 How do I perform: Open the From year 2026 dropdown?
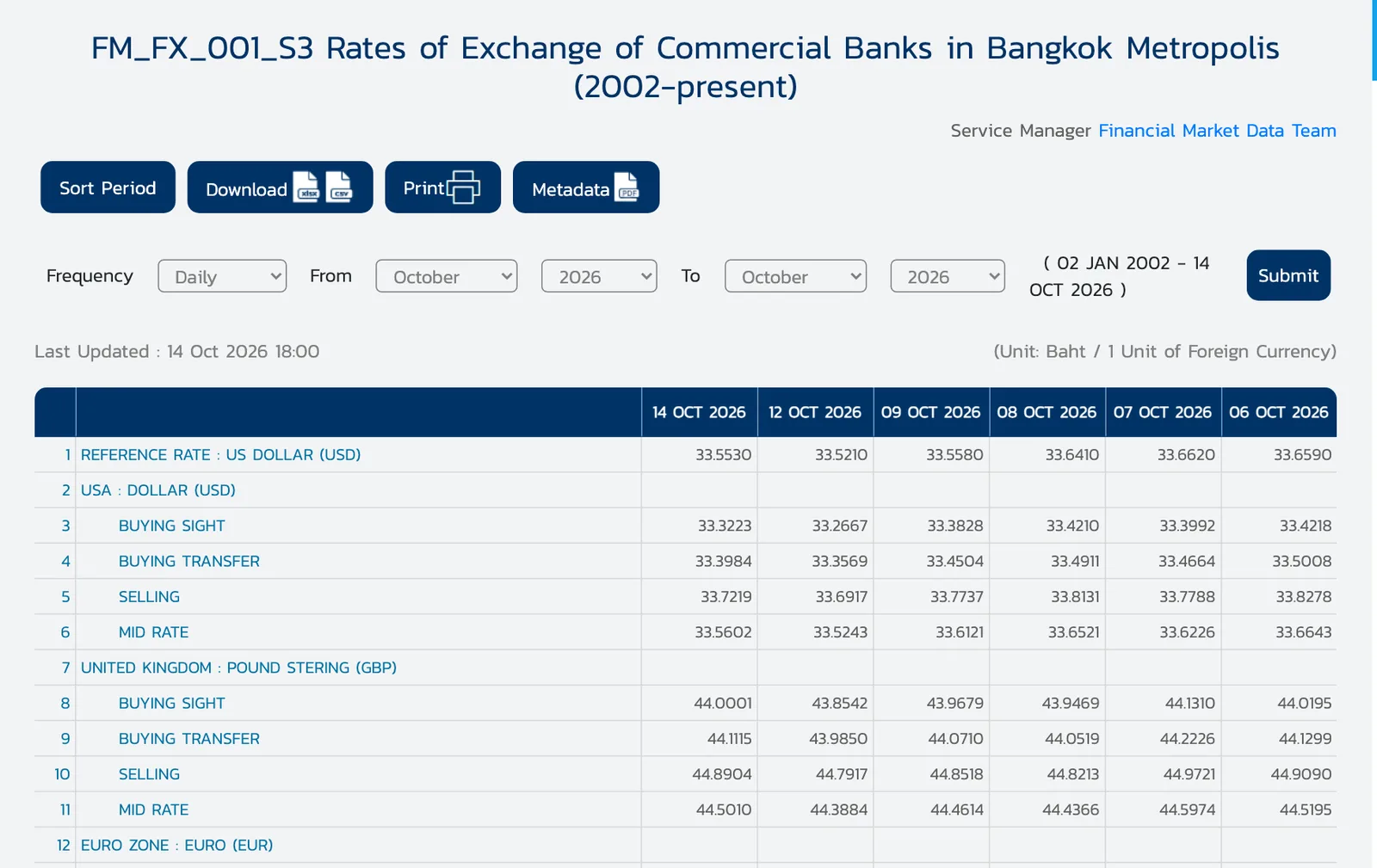point(599,276)
